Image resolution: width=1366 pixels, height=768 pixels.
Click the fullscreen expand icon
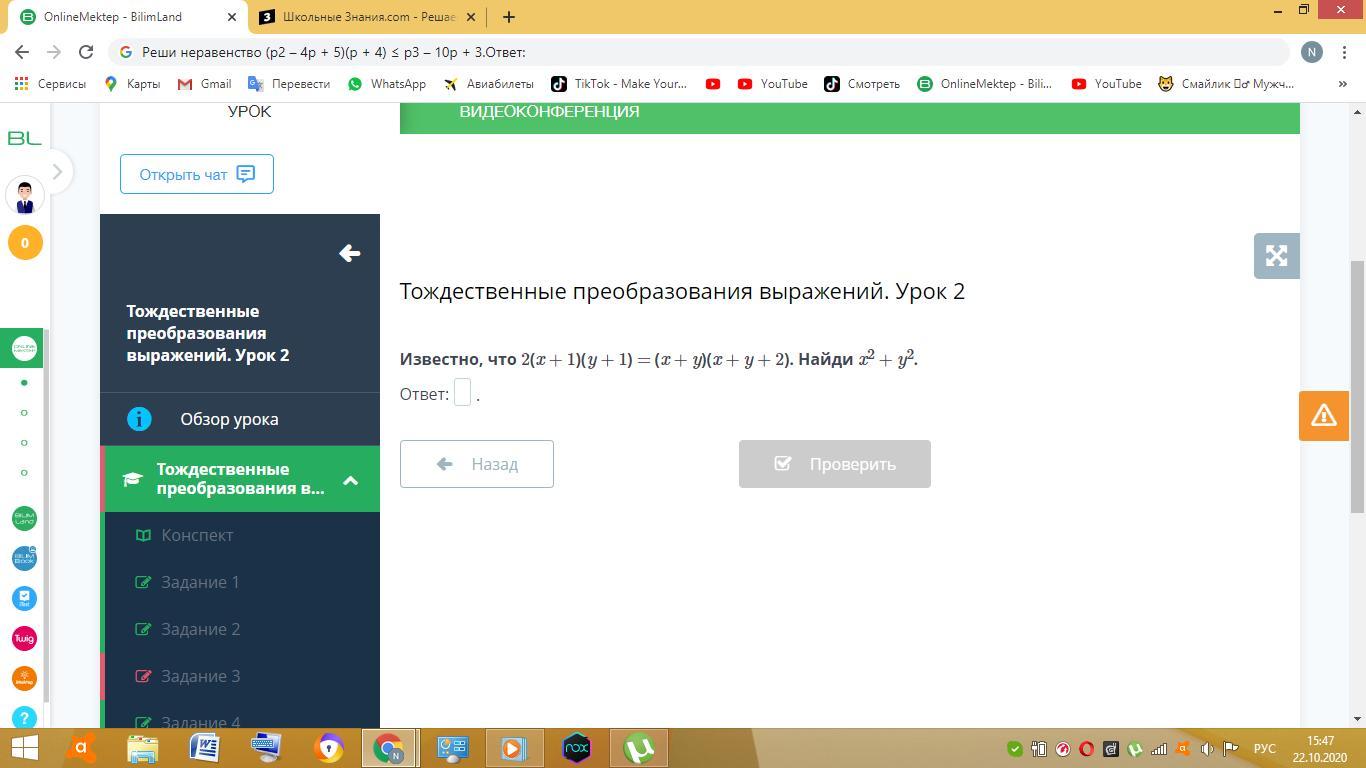tap(1276, 256)
